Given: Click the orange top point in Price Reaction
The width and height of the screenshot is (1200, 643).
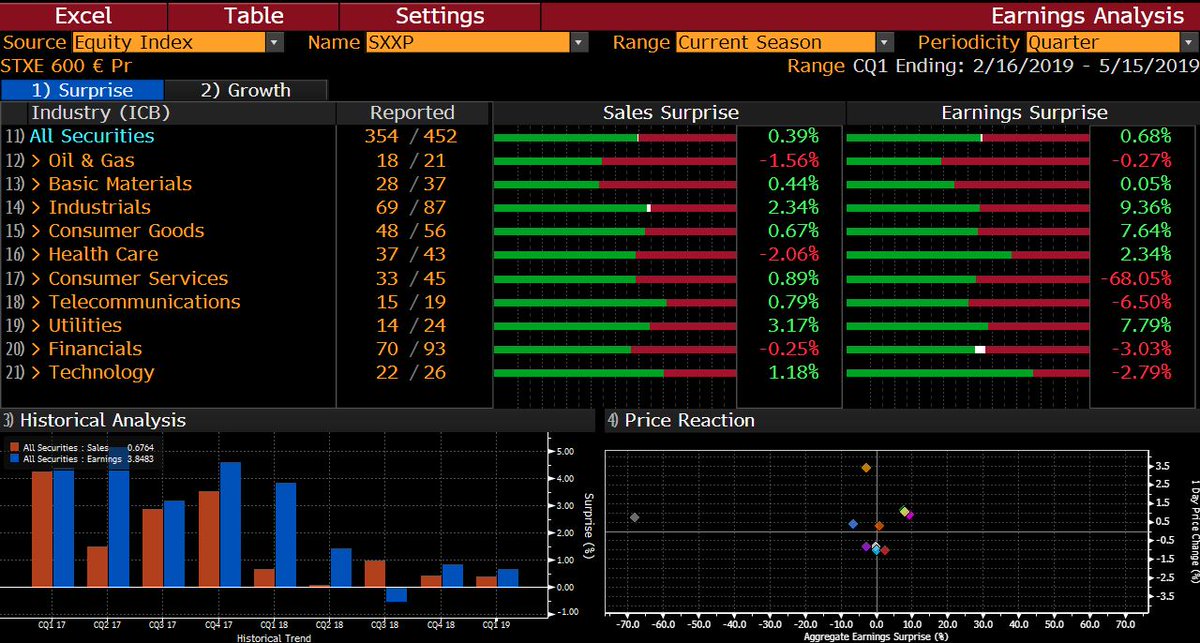Looking at the screenshot, I should 866,468.
